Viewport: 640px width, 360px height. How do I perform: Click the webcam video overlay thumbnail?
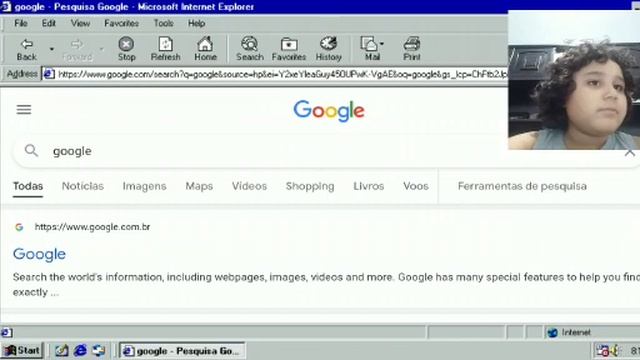pos(574,80)
